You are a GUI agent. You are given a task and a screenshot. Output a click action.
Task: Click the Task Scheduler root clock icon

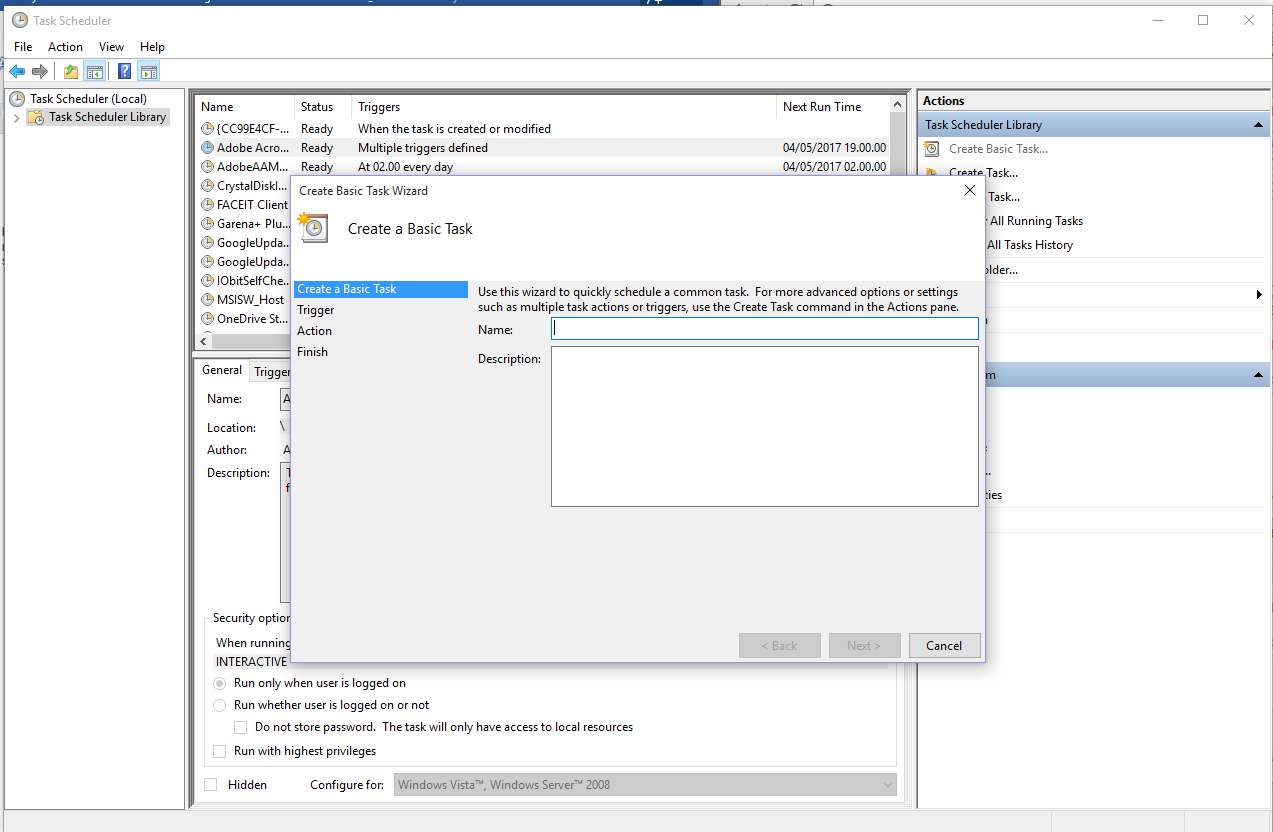[17, 98]
